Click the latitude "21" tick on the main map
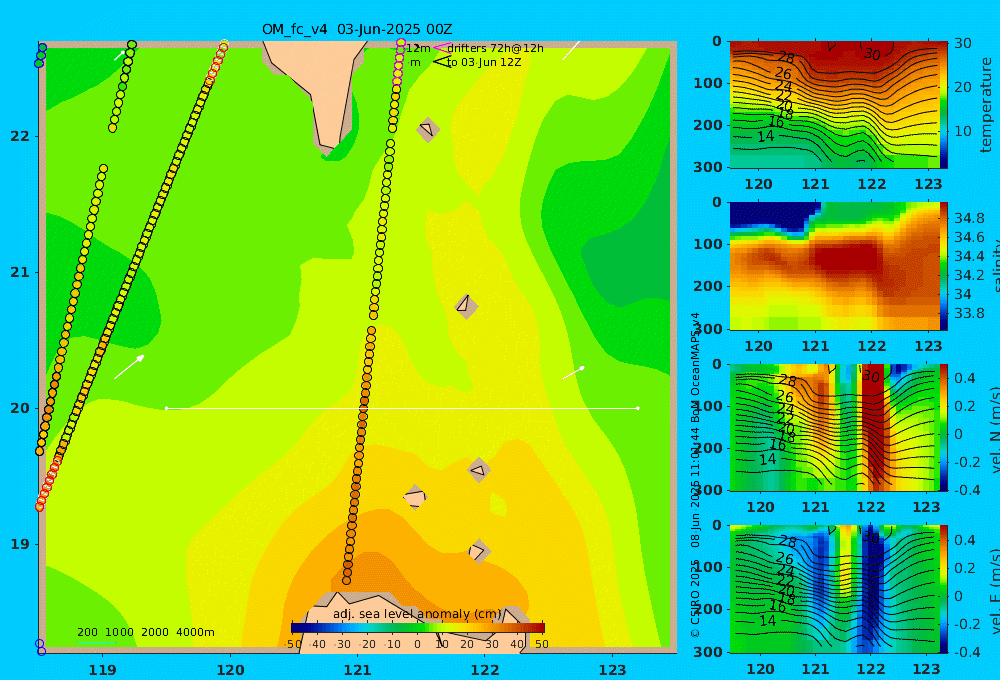The width and height of the screenshot is (1000, 680). click(x=20, y=272)
